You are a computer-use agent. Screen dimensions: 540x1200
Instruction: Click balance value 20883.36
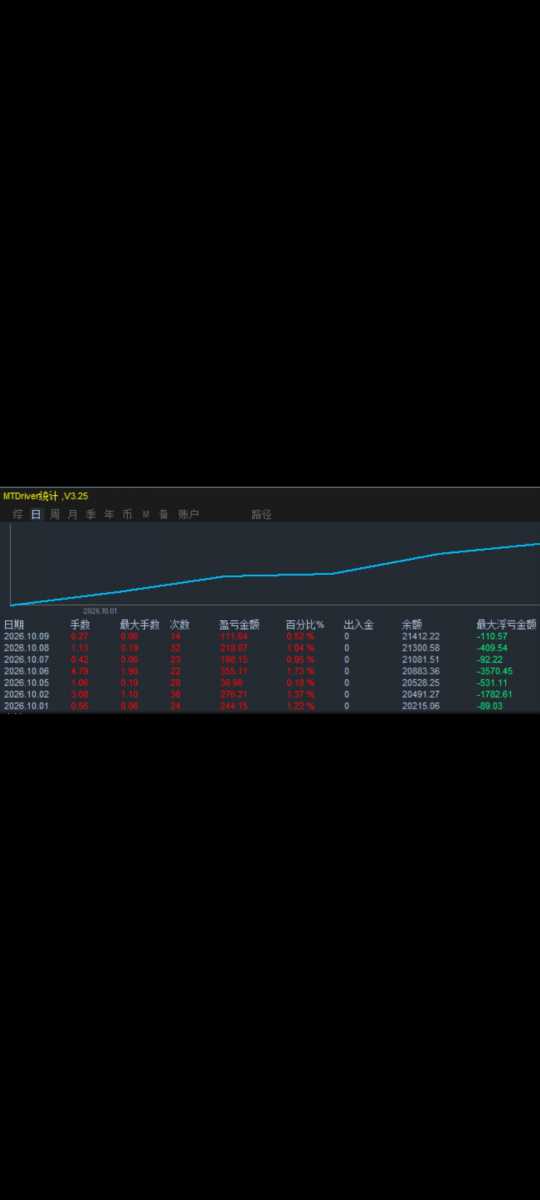pos(421,671)
